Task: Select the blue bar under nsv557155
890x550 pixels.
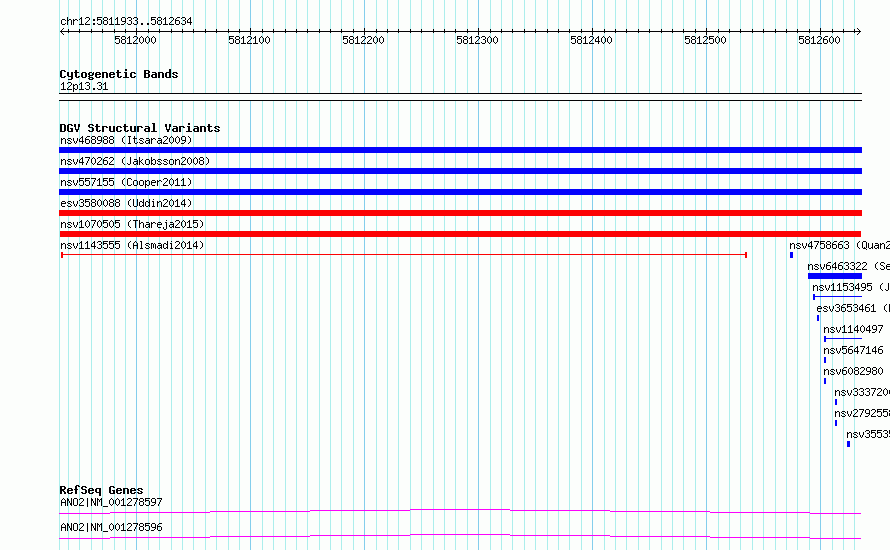Action: click(460, 192)
